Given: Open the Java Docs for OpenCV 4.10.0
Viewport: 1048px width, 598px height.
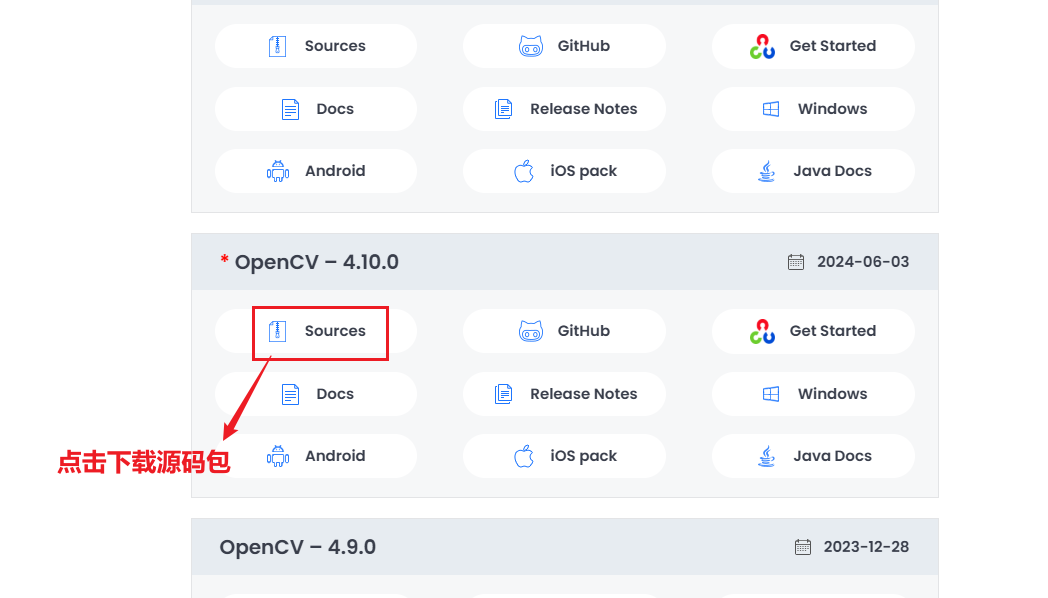Looking at the screenshot, I should [x=813, y=455].
